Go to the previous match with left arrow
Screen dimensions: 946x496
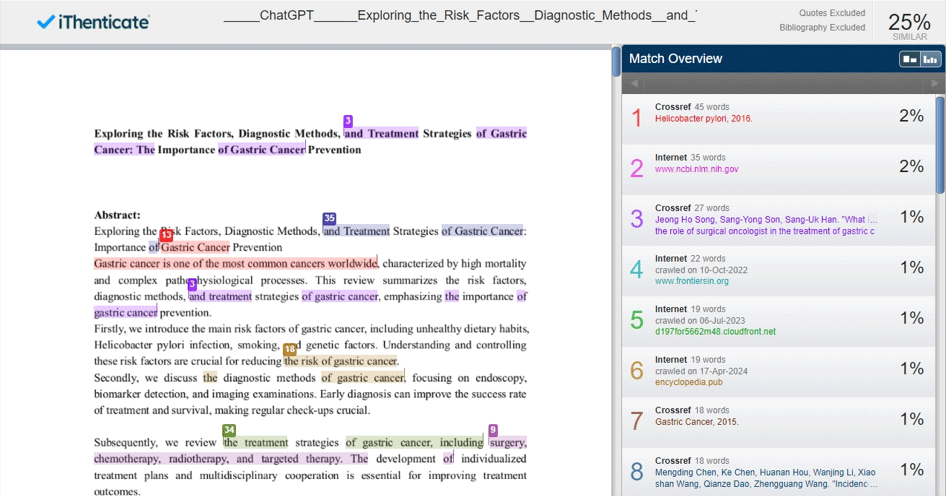coord(634,83)
